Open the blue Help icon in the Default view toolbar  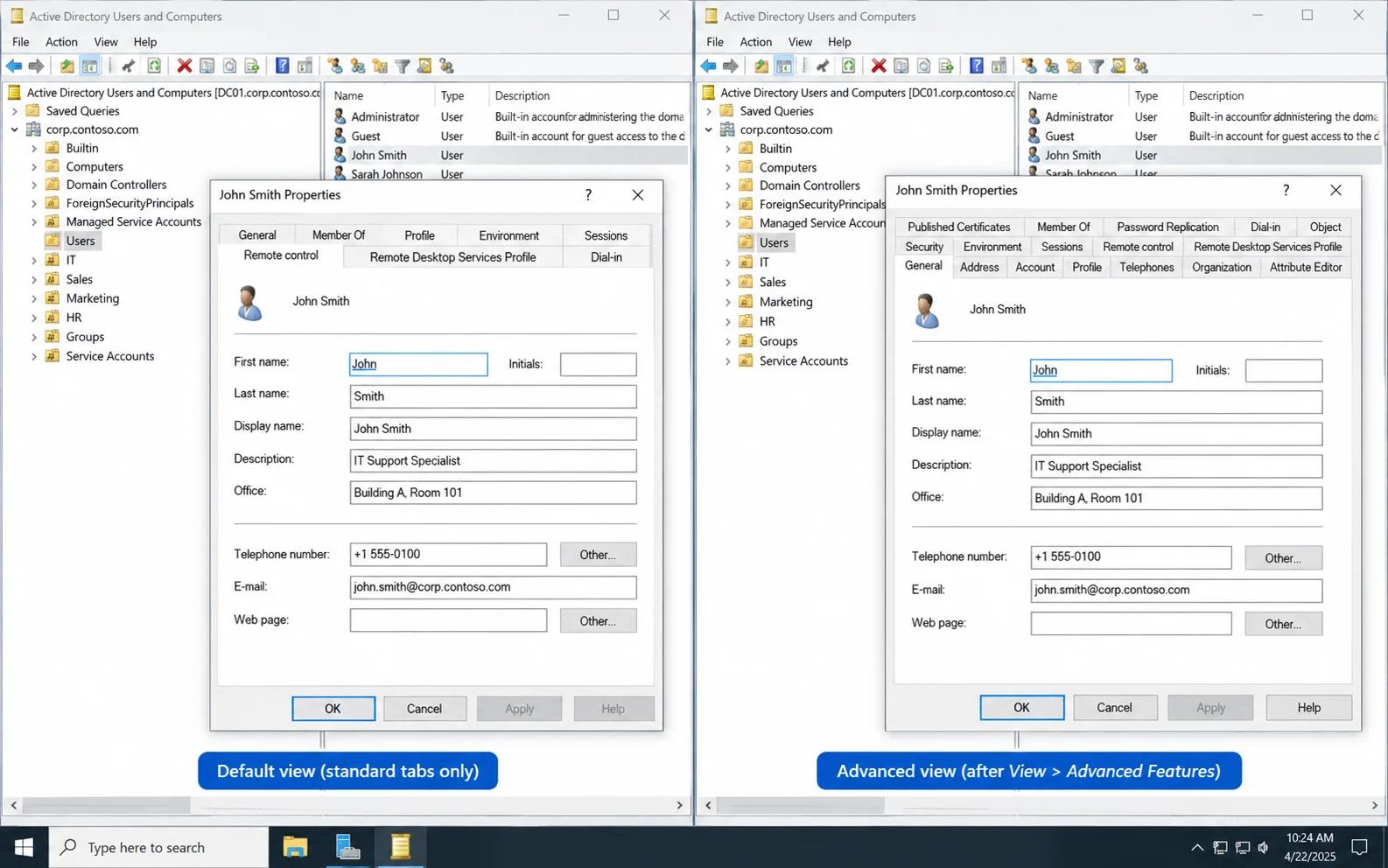(282, 66)
